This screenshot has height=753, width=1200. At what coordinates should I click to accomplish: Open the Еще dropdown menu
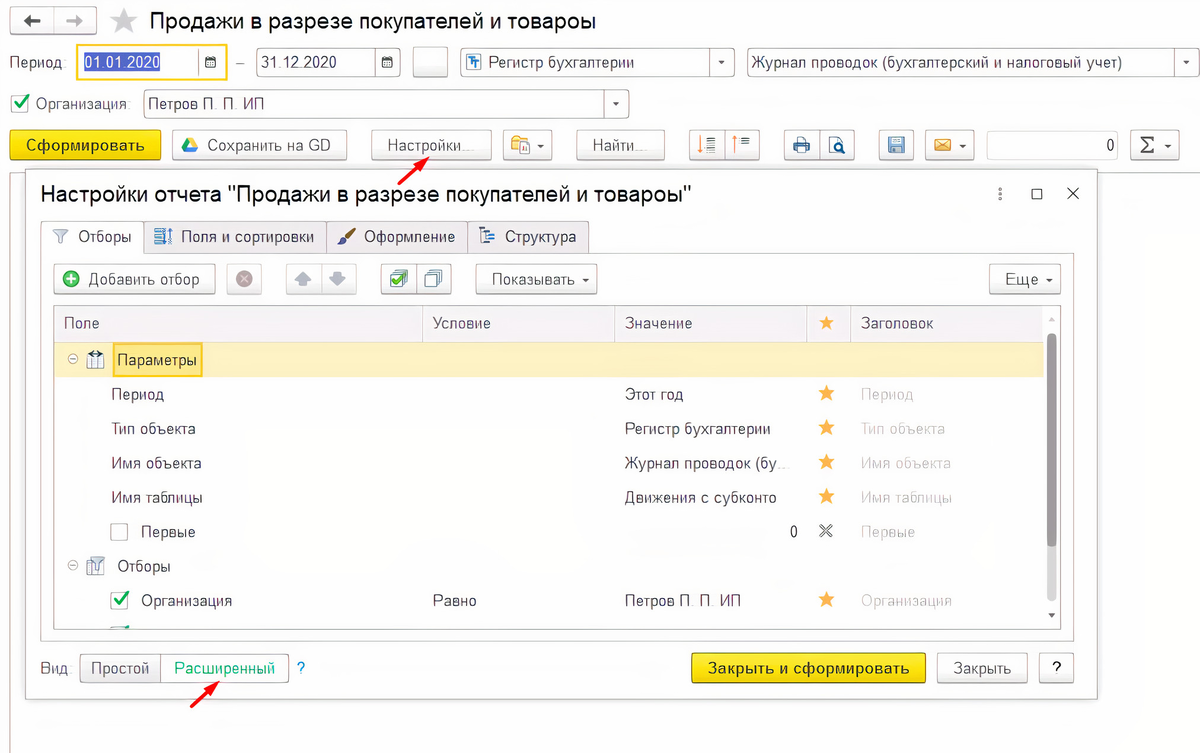(1024, 279)
